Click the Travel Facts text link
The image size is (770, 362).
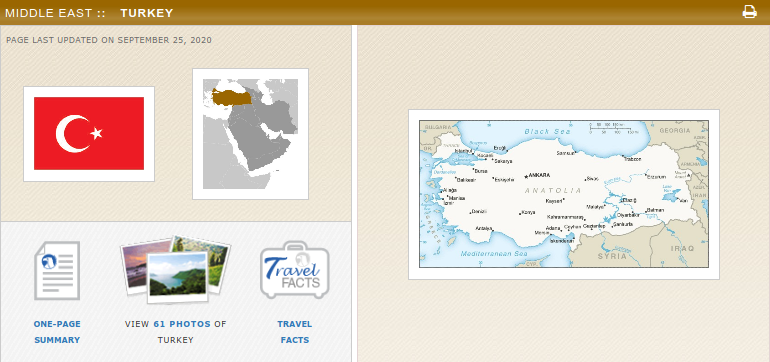(295, 332)
